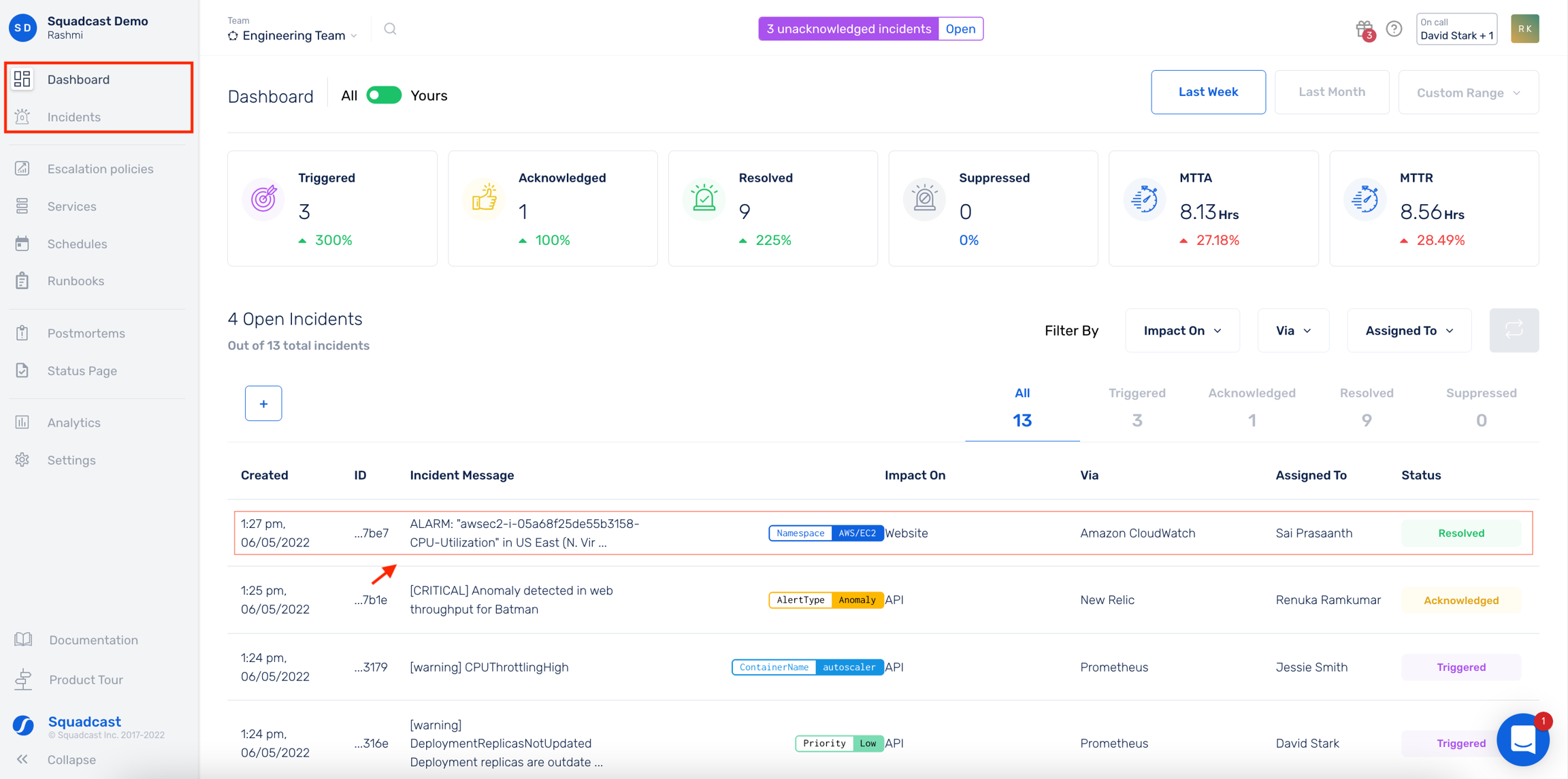1568x779 pixels.
Task: Open the Impact On filter dropdown
Action: pos(1183,330)
